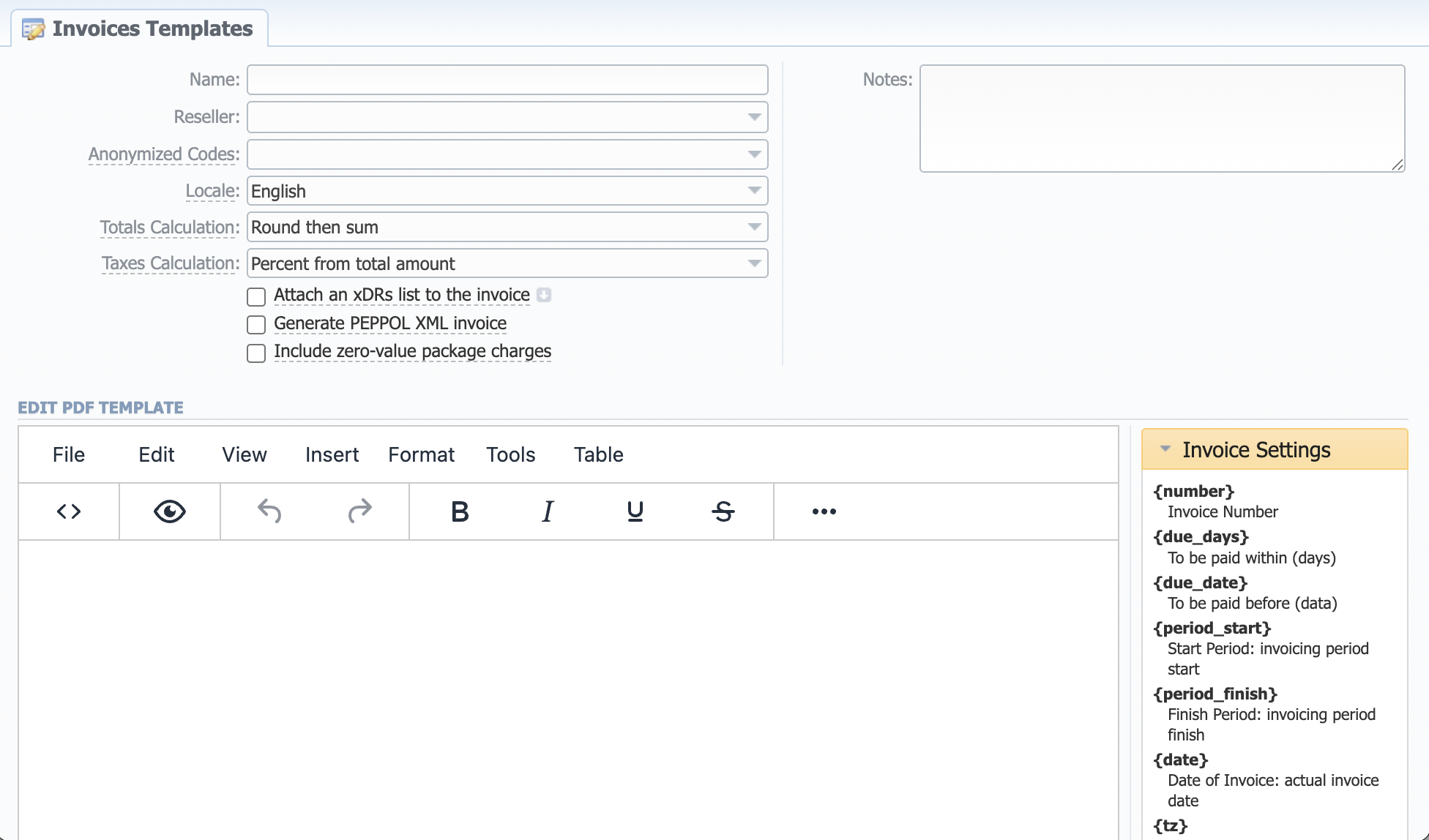Viewport: 1429px width, 840px height.
Task: Open more toolbar options via the ellipsis icon
Action: pyautogui.click(x=824, y=511)
